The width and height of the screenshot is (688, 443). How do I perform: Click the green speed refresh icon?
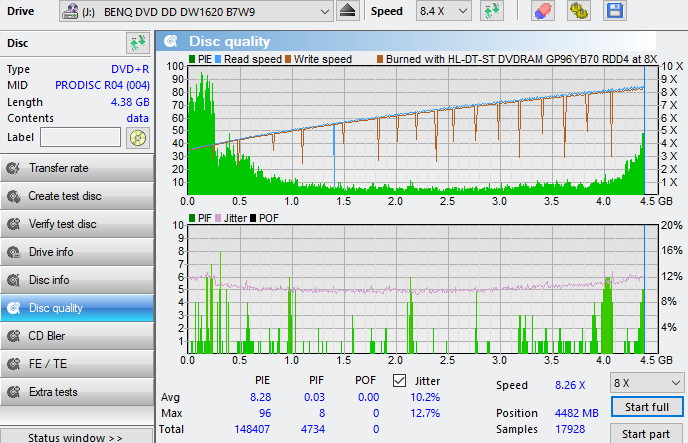coord(492,11)
